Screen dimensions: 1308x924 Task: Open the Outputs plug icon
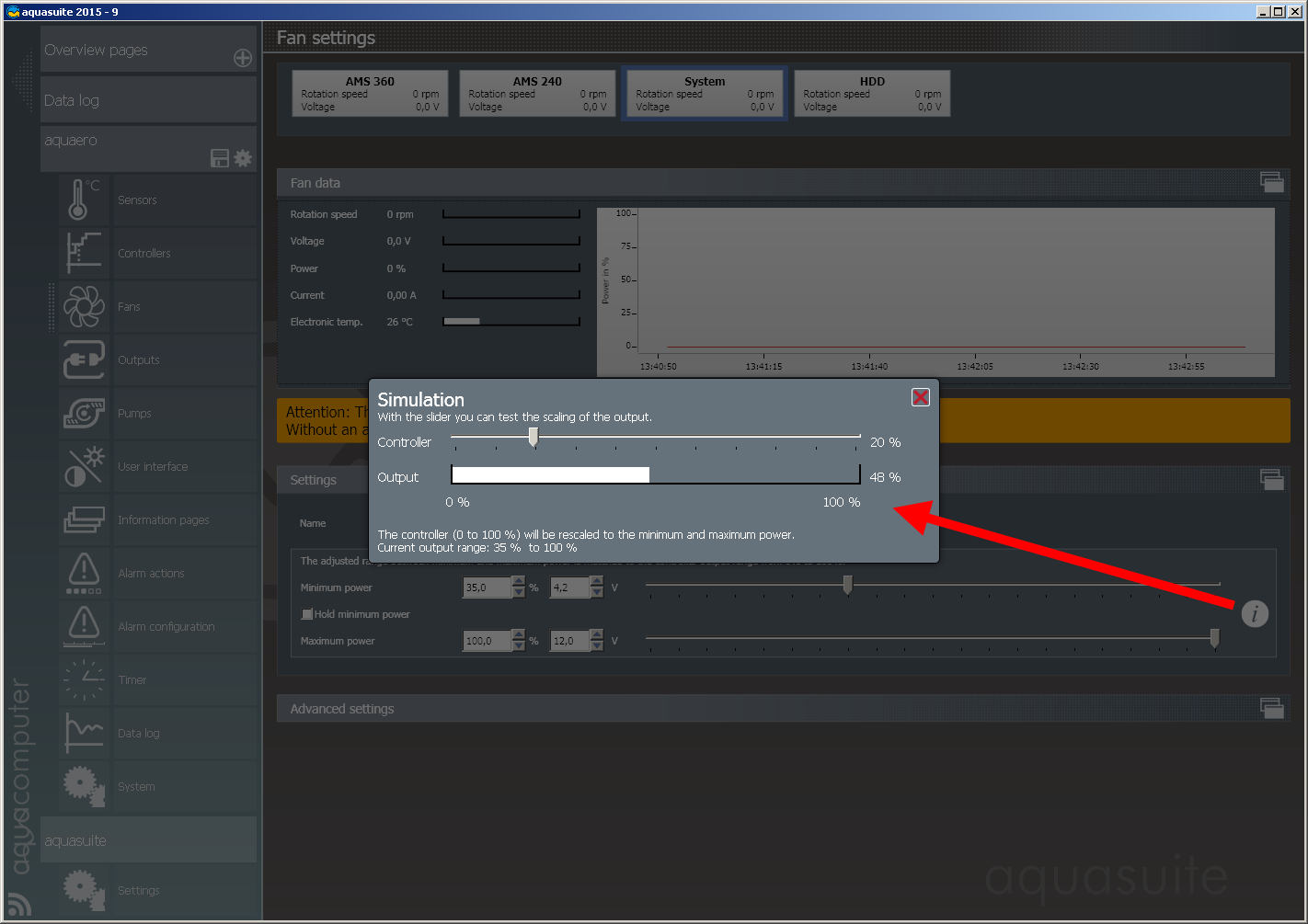(83, 359)
